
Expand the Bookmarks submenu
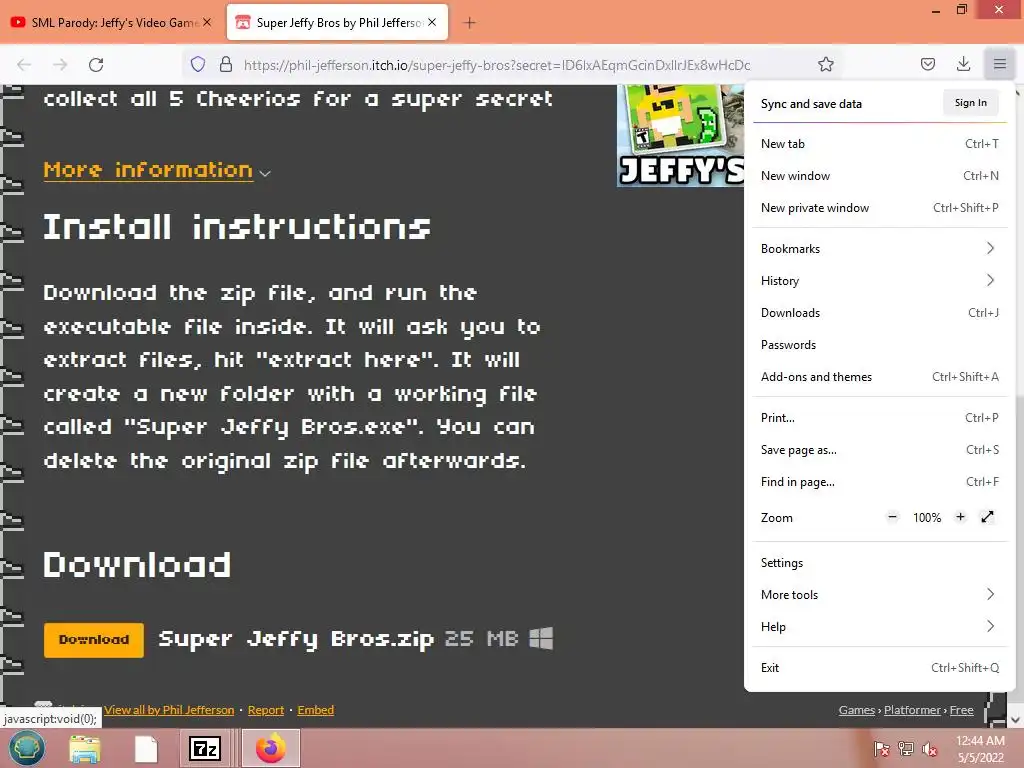878,248
